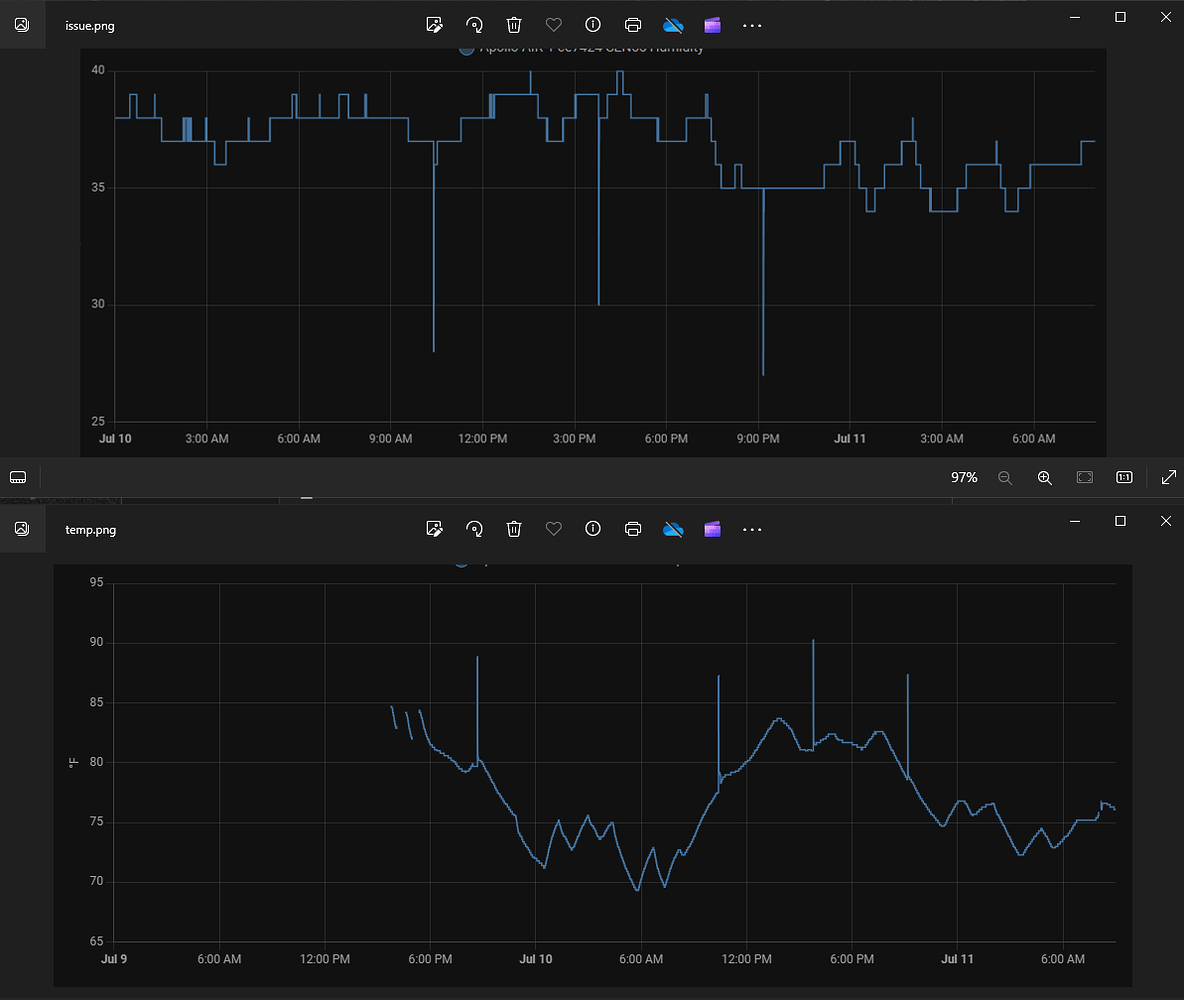Viewport: 1184px width, 1000px height.
Task: Delete the issue.png photo
Action: 514,25
